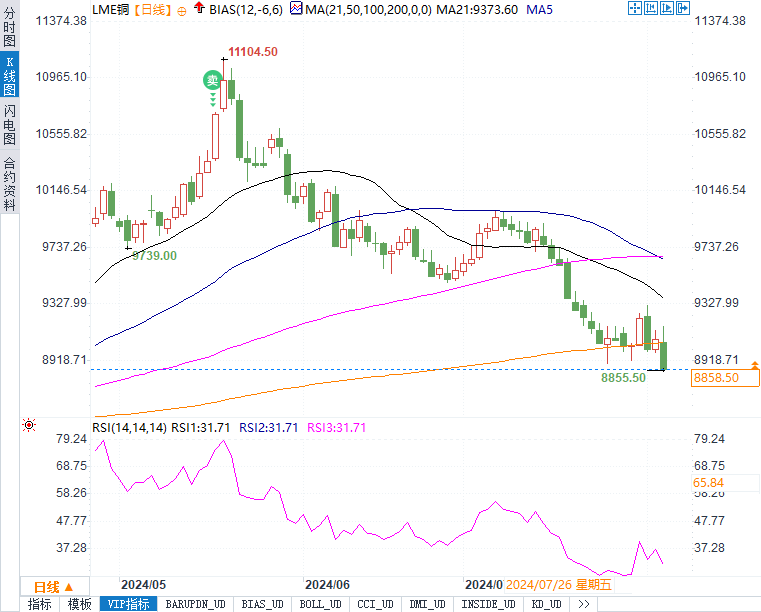The width and height of the screenshot is (761, 612).
Task: Click the third blue chart-tool icon at the top right
Action: (667, 8)
